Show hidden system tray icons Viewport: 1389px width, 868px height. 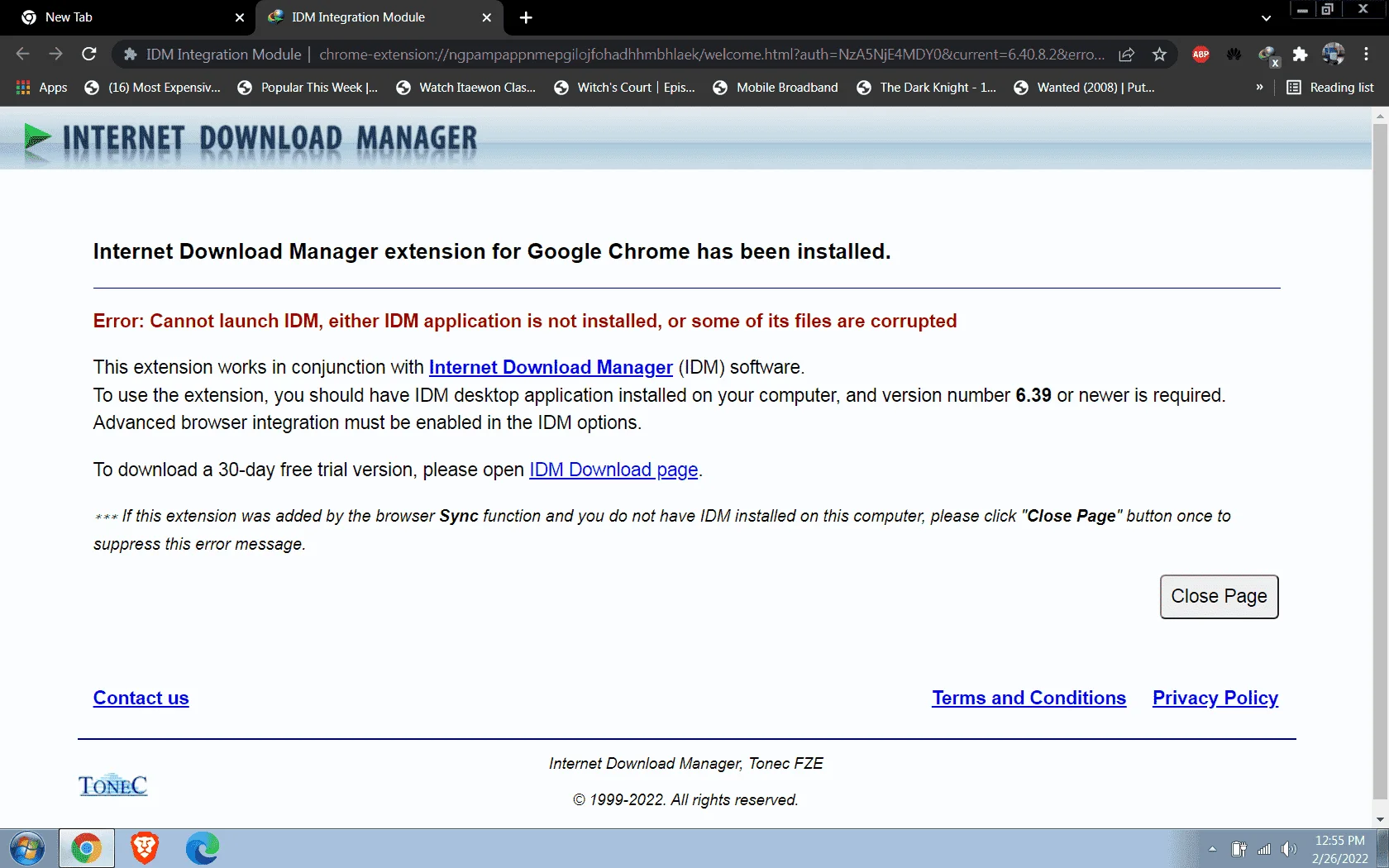click(x=1212, y=849)
